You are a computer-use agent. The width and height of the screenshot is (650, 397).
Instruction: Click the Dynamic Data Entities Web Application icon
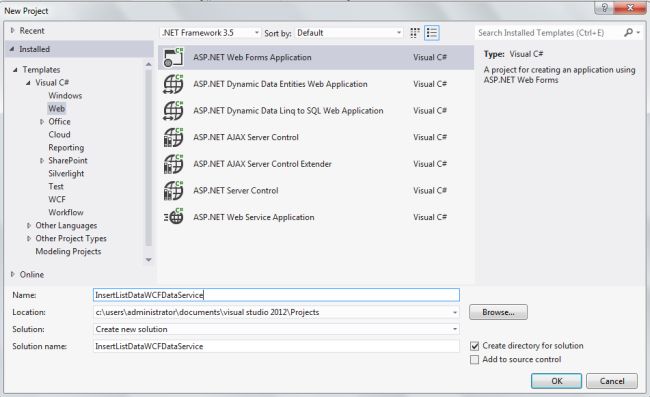[173, 84]
